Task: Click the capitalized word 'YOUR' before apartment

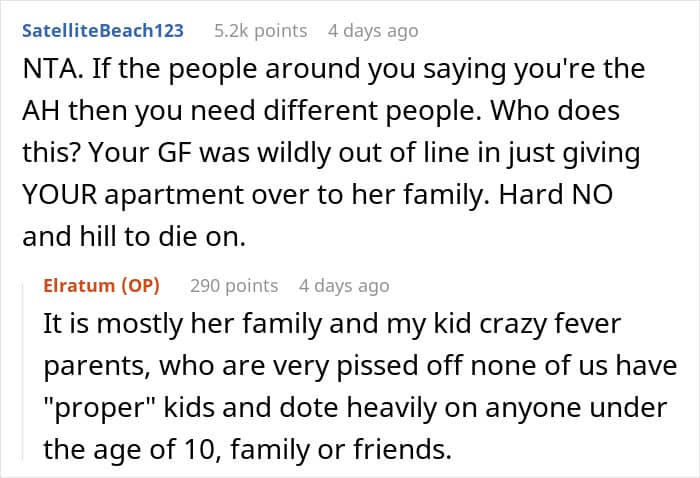Action: pos(59,195)
